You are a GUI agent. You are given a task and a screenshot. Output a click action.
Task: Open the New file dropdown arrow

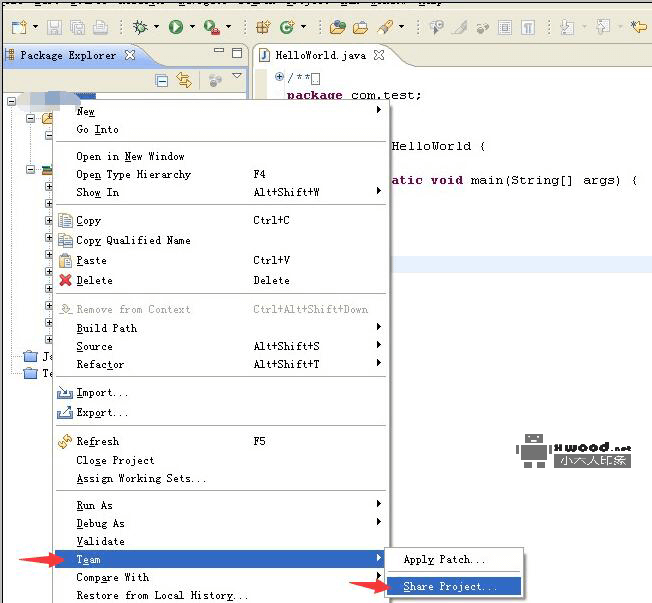pos(35,27)
